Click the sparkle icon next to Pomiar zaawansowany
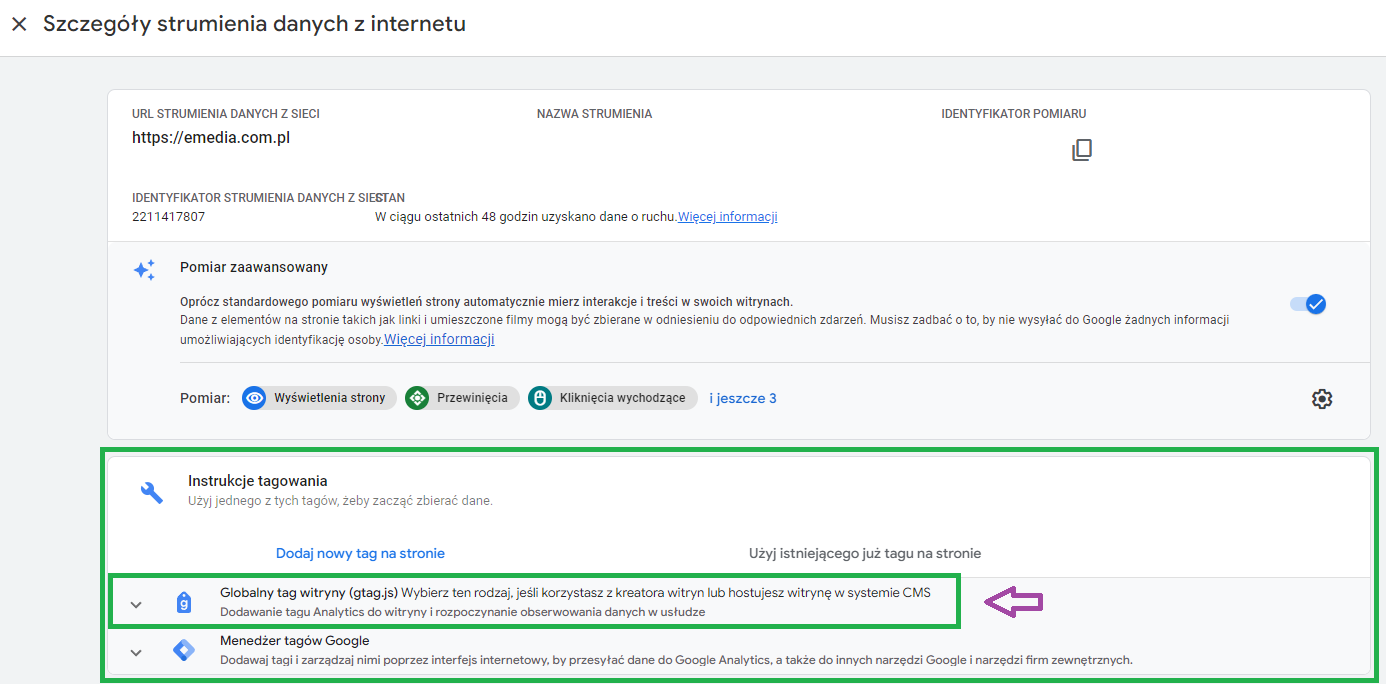The height and width of the screenshot is (685, 1386). click(x=144, y=269)
